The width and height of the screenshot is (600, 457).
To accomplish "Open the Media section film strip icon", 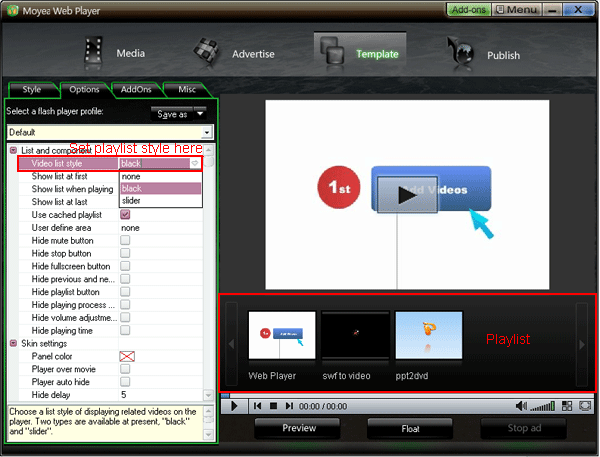I will (93, 51).
